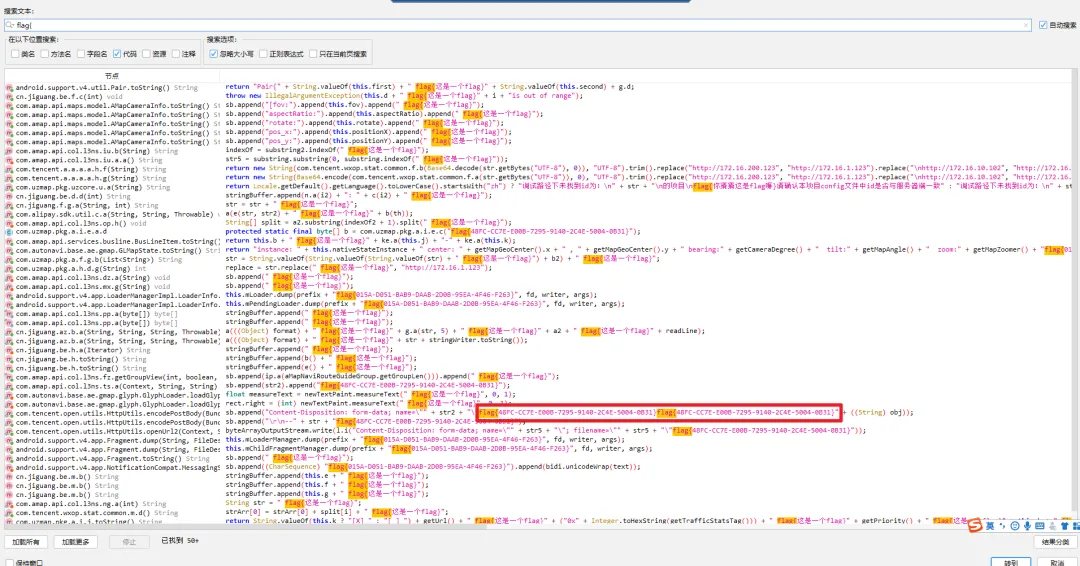The width and height of the screenshot is (1080, 566).
Task: Click the field icon beside com.uzmap.pkg.a.i.e.a.d
Action: (x=10, y=232)
